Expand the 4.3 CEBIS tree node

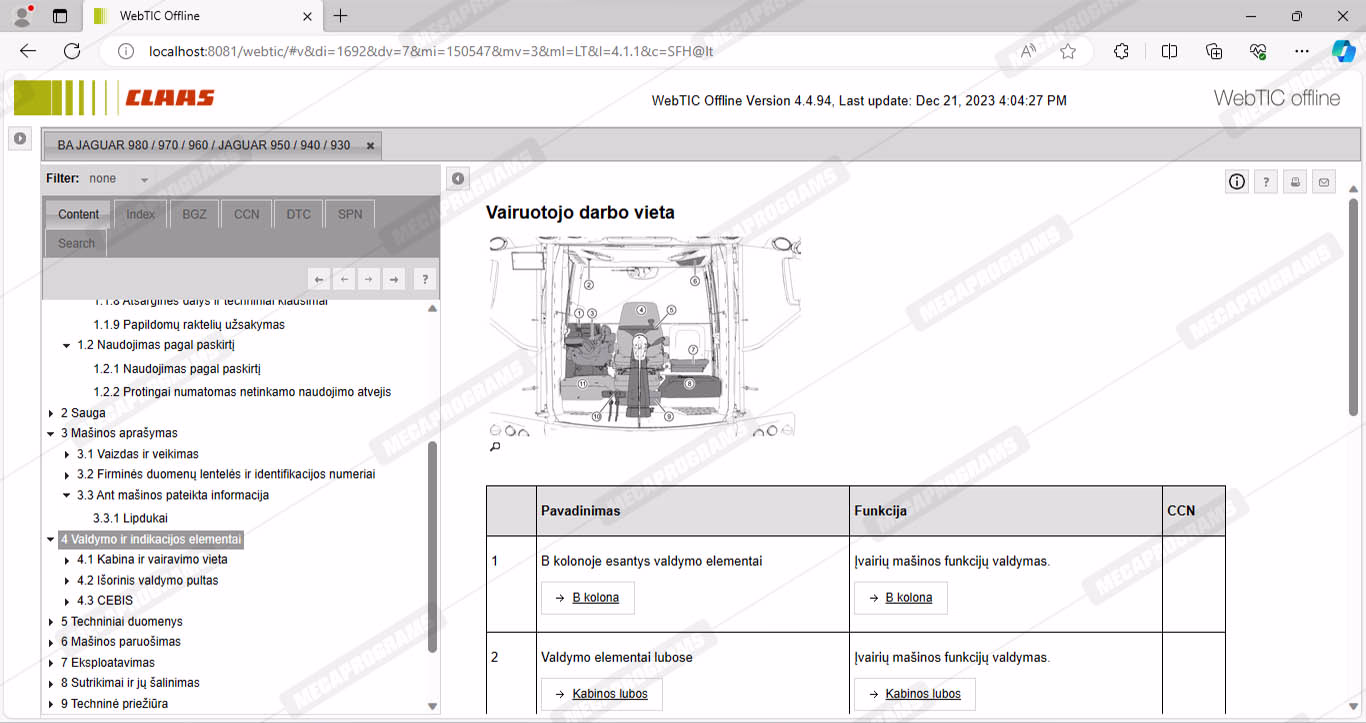67,601
